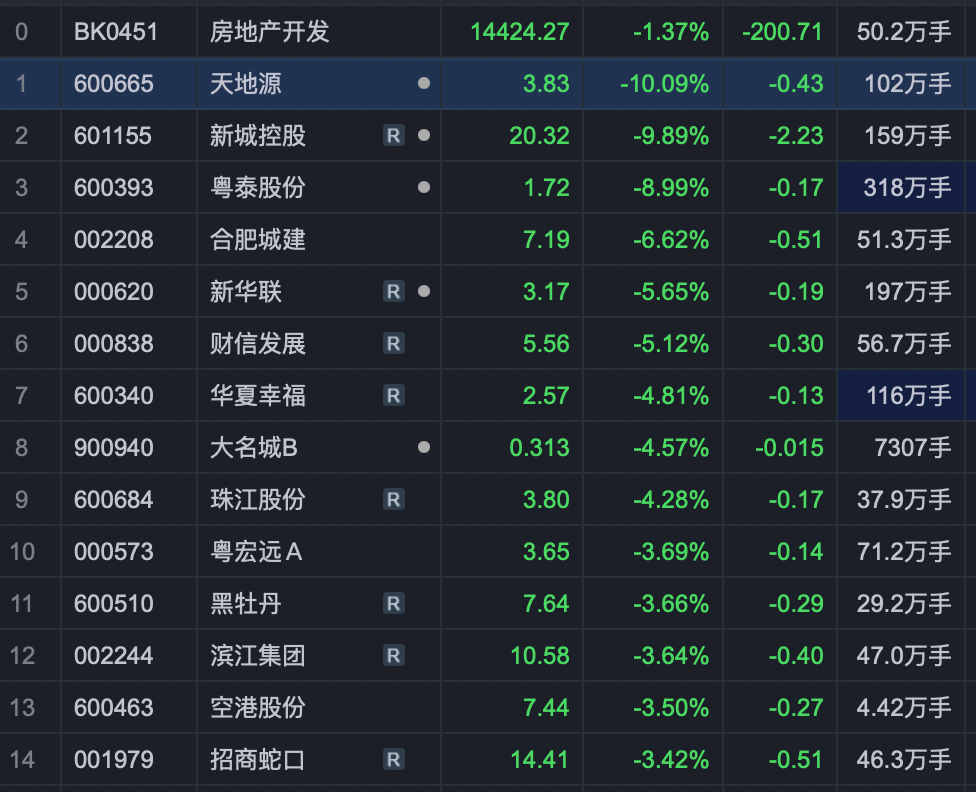Viewport: 976px width, 792px height.
Task: Open stock 华夏幸福
Action: click(x=258, y=395)
